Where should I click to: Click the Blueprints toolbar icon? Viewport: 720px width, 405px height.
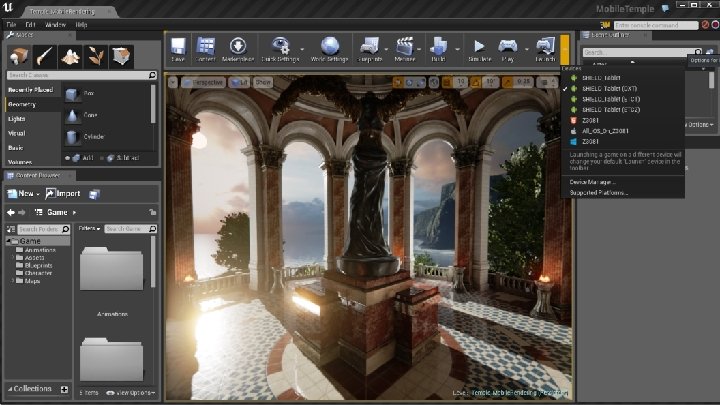point(369,46)
